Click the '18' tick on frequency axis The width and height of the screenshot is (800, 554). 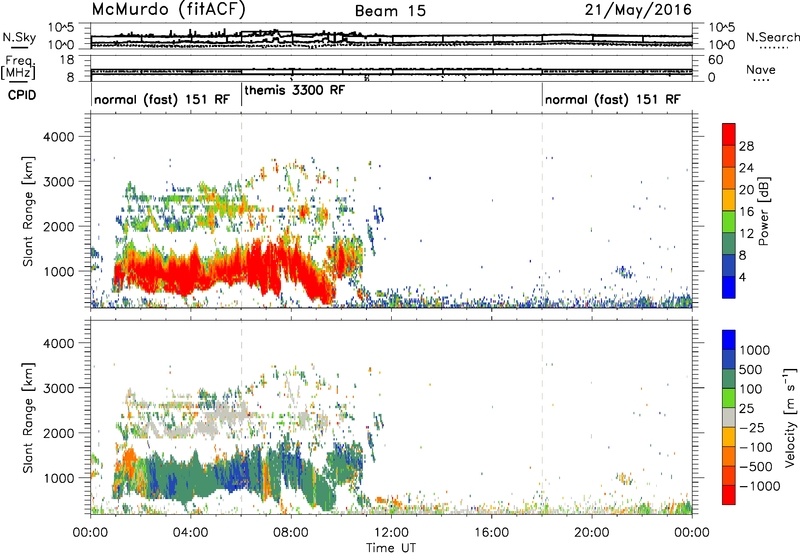click(x=67, y=60)
